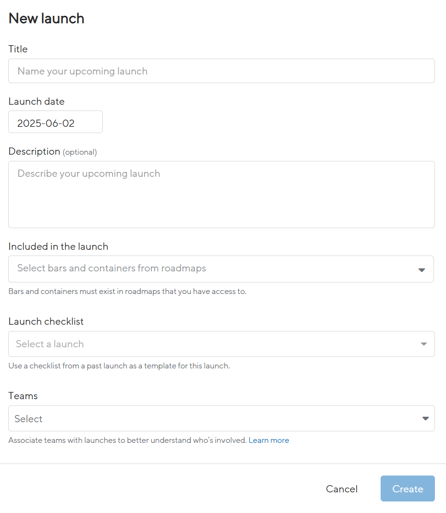Open the 'Select a launch' checklist dropdown
This screenshot has height=513, width=446.
click(x=221, y=344)
